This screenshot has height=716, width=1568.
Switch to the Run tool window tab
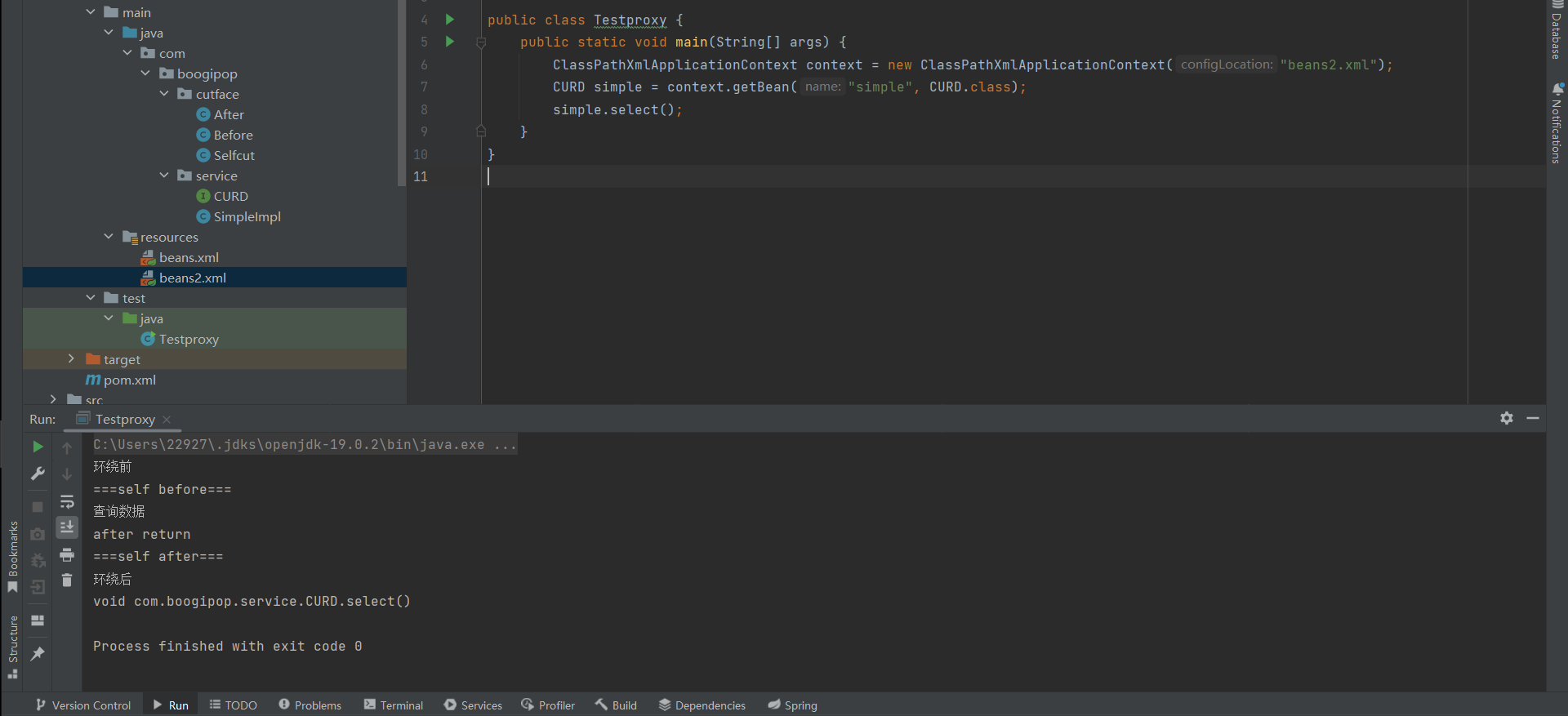coord(171,705)
